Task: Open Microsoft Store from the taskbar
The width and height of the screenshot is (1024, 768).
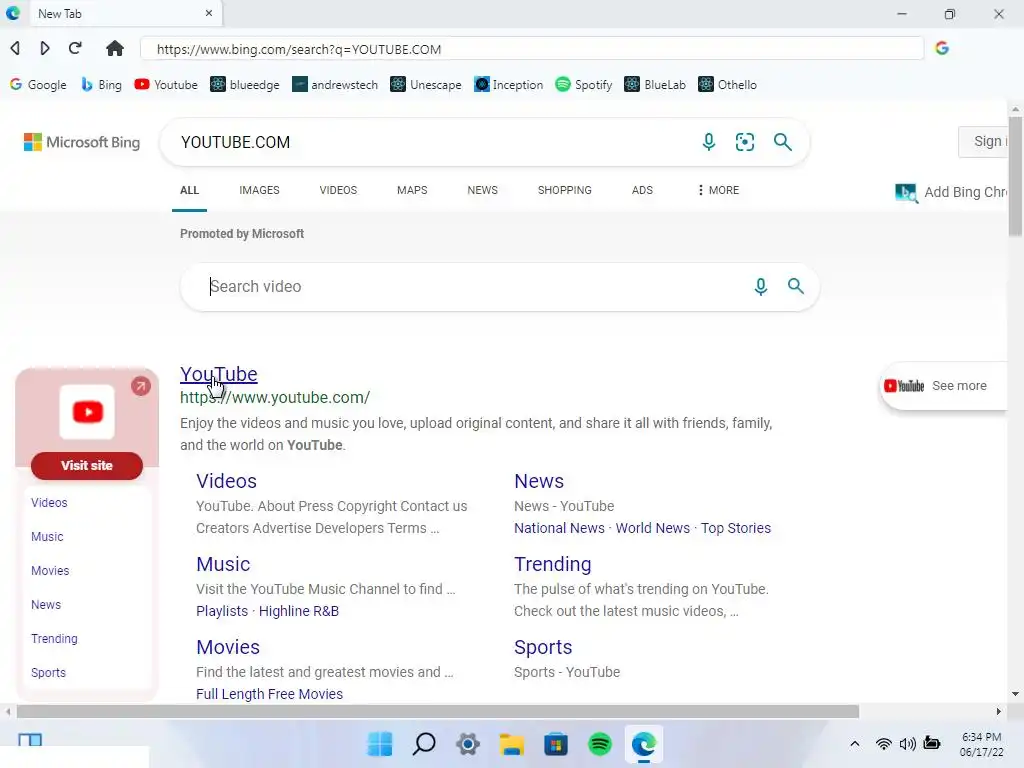Action: (556, 744)
